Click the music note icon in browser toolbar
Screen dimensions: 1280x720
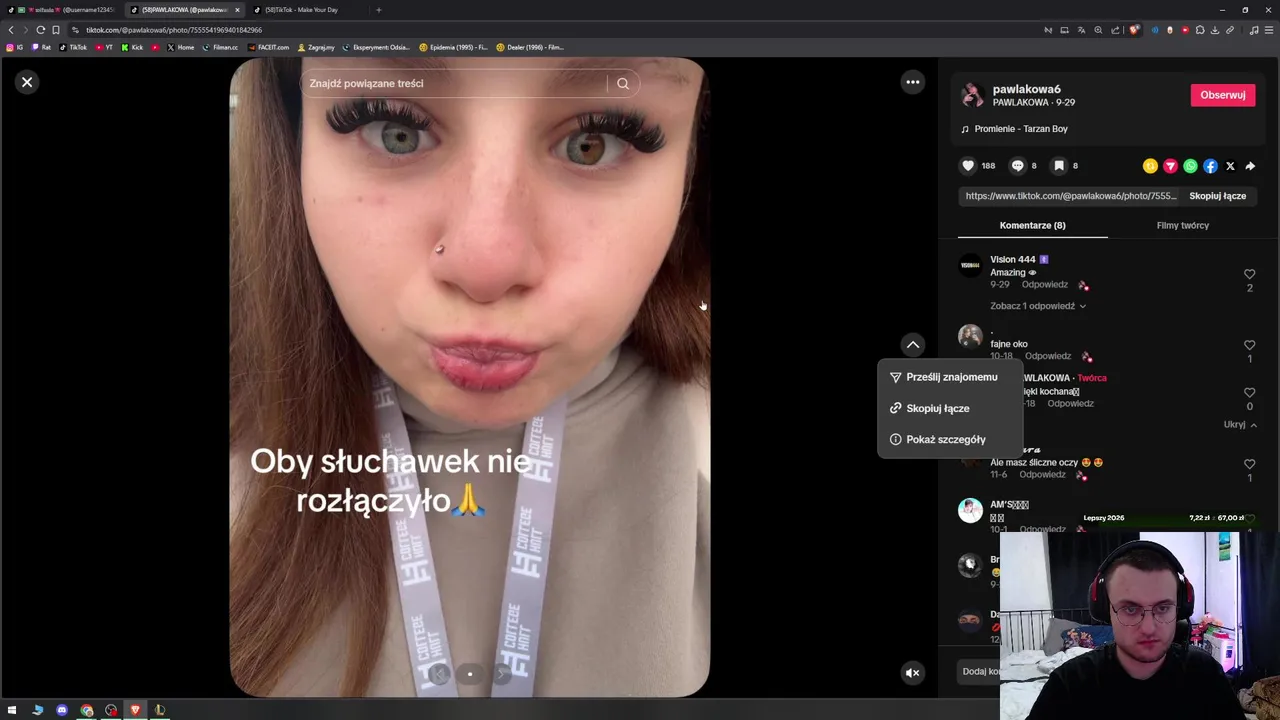1254,30
